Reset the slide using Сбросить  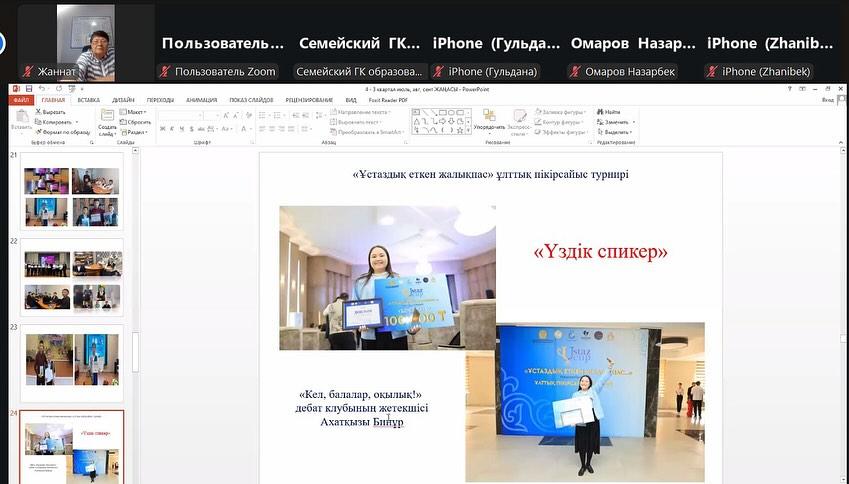pyautogui.click(x=135, y=122)
